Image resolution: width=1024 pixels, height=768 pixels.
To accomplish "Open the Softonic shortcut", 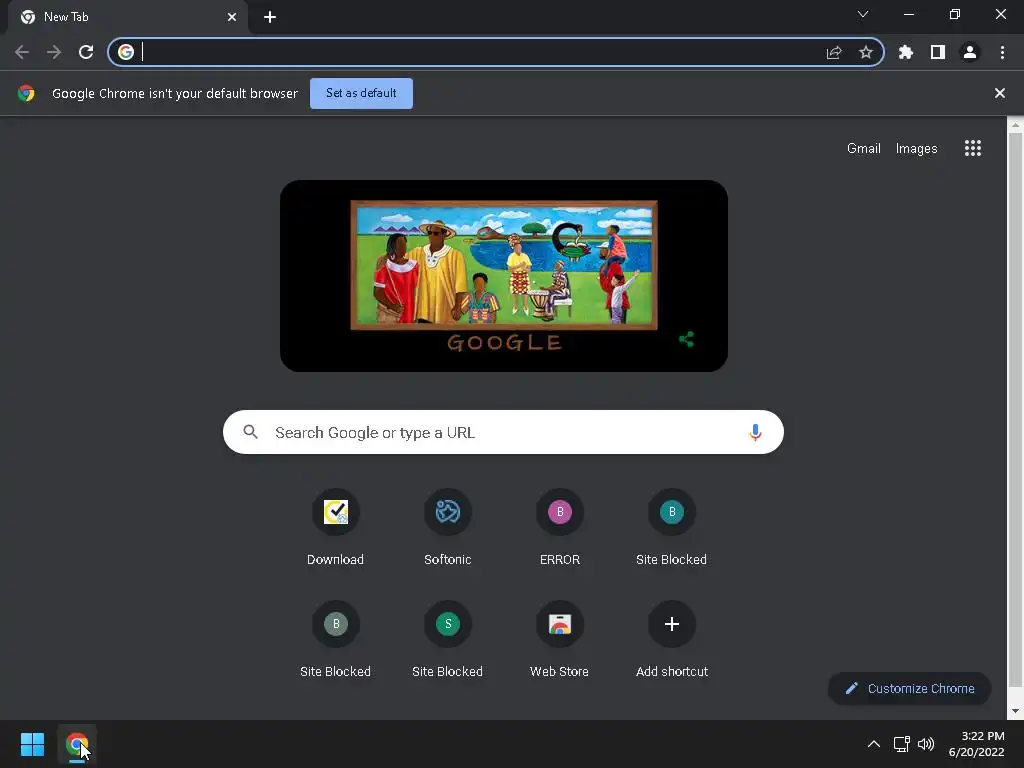I will [x=447, y=528].
